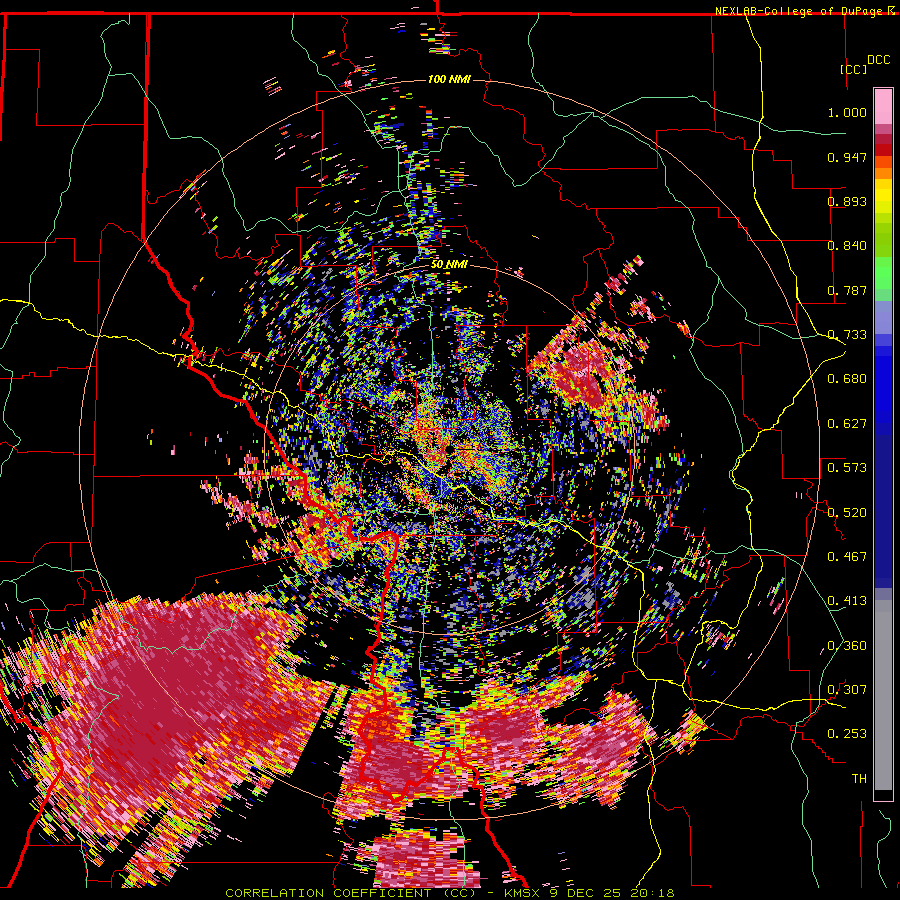Click the 1.000 scale value
Screen dimensions: 900x900
tap(847, 112)
